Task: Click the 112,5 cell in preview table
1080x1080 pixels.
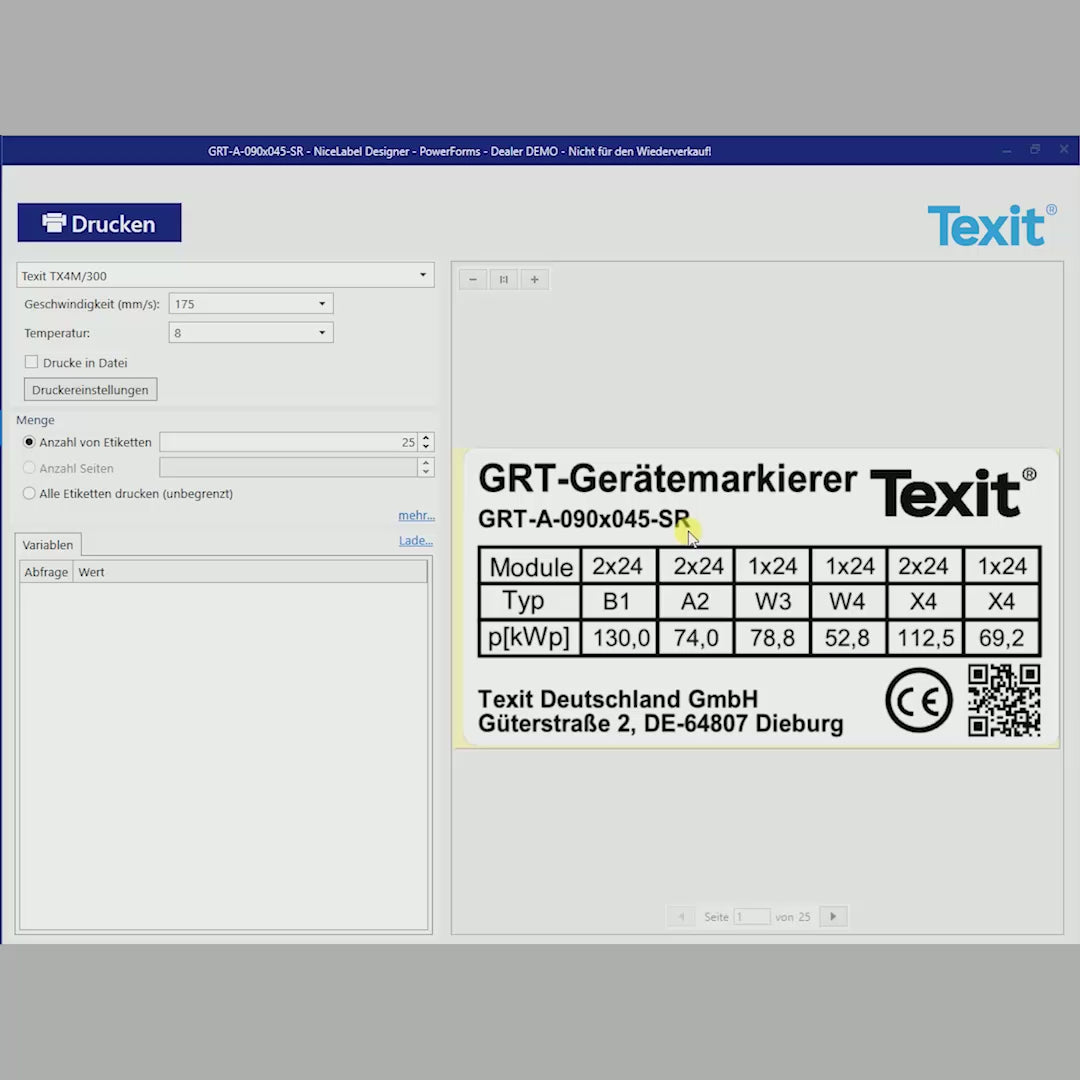Action: pyautogui.click(x=925, y=638)
